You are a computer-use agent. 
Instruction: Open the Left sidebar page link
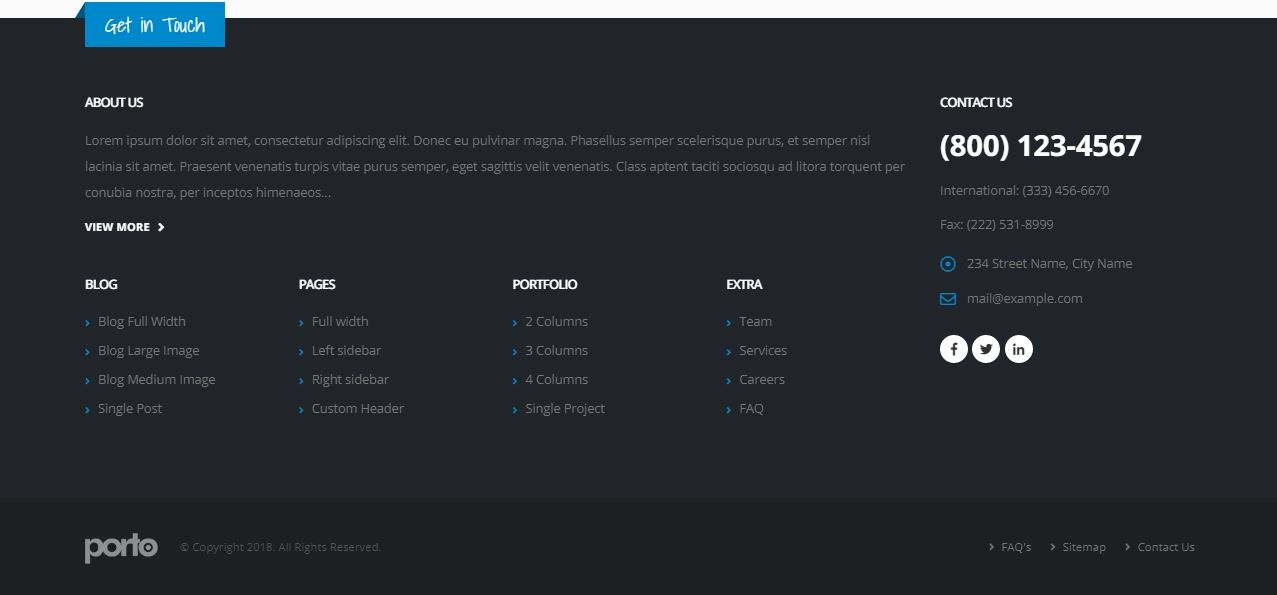346,350
